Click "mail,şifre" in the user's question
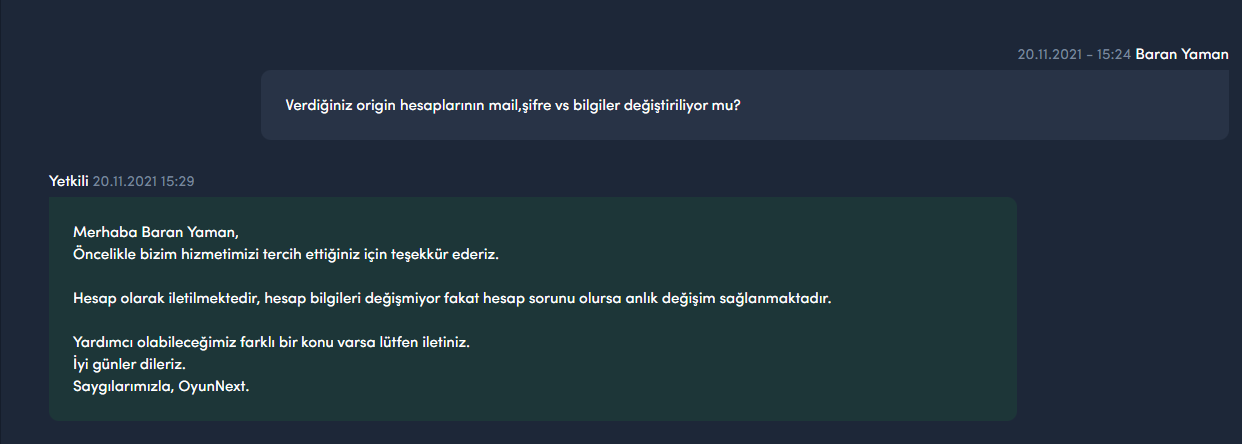 click(x=515, y=104)
